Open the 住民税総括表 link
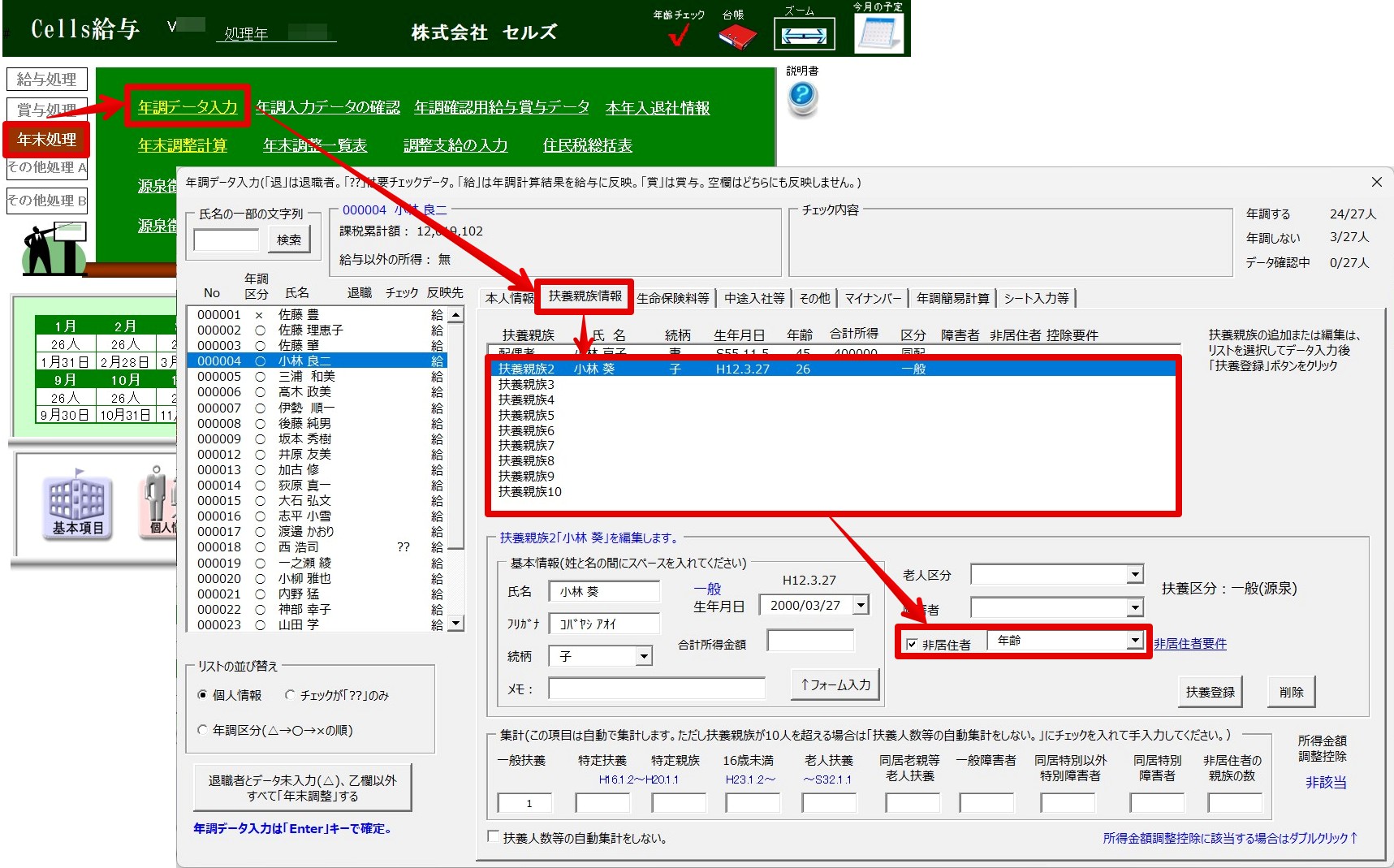The image size is (1394, 868). pyautogui.click(x=588, y=145)
